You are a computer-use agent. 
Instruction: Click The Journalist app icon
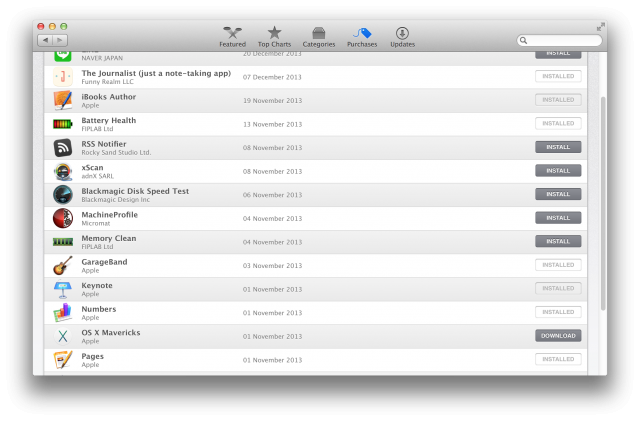(63, 76)
